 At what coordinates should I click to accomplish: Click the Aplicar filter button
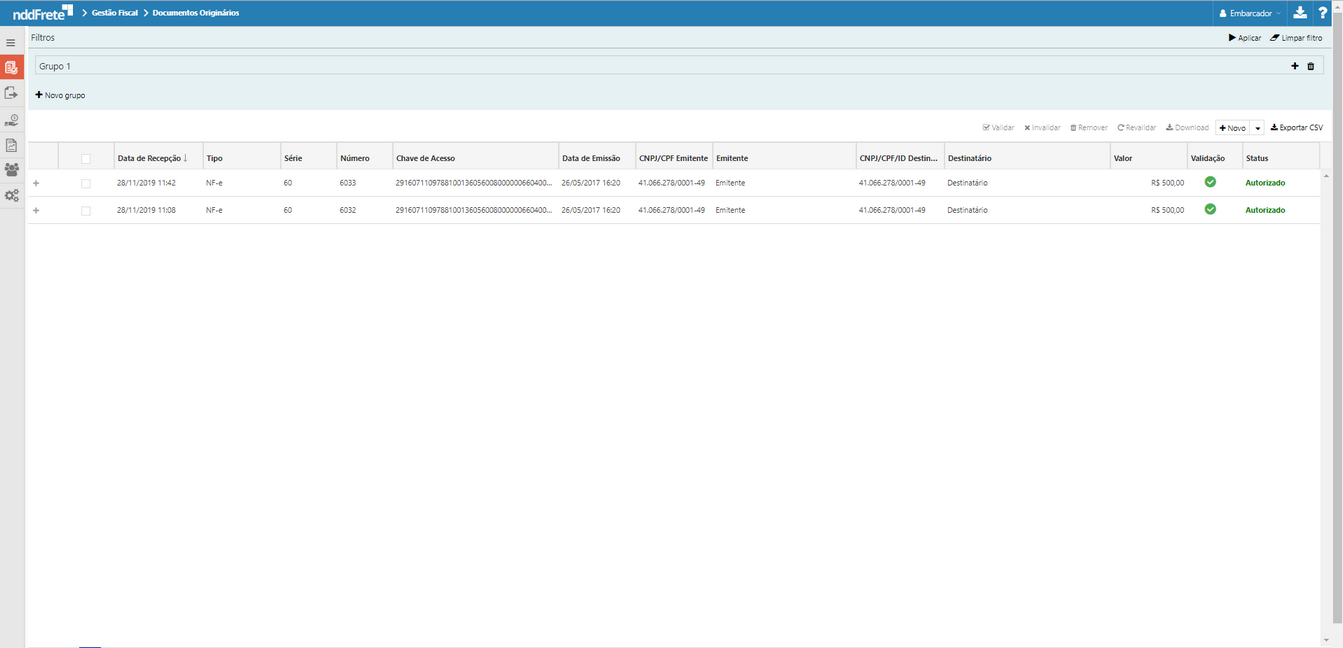(1245, 38)
